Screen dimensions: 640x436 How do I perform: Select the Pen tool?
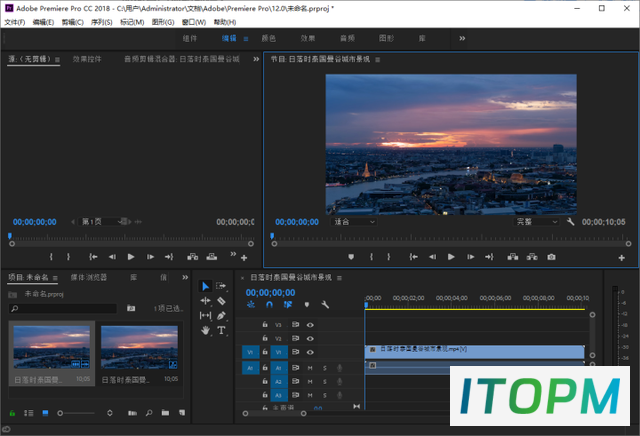coord(221,315)
